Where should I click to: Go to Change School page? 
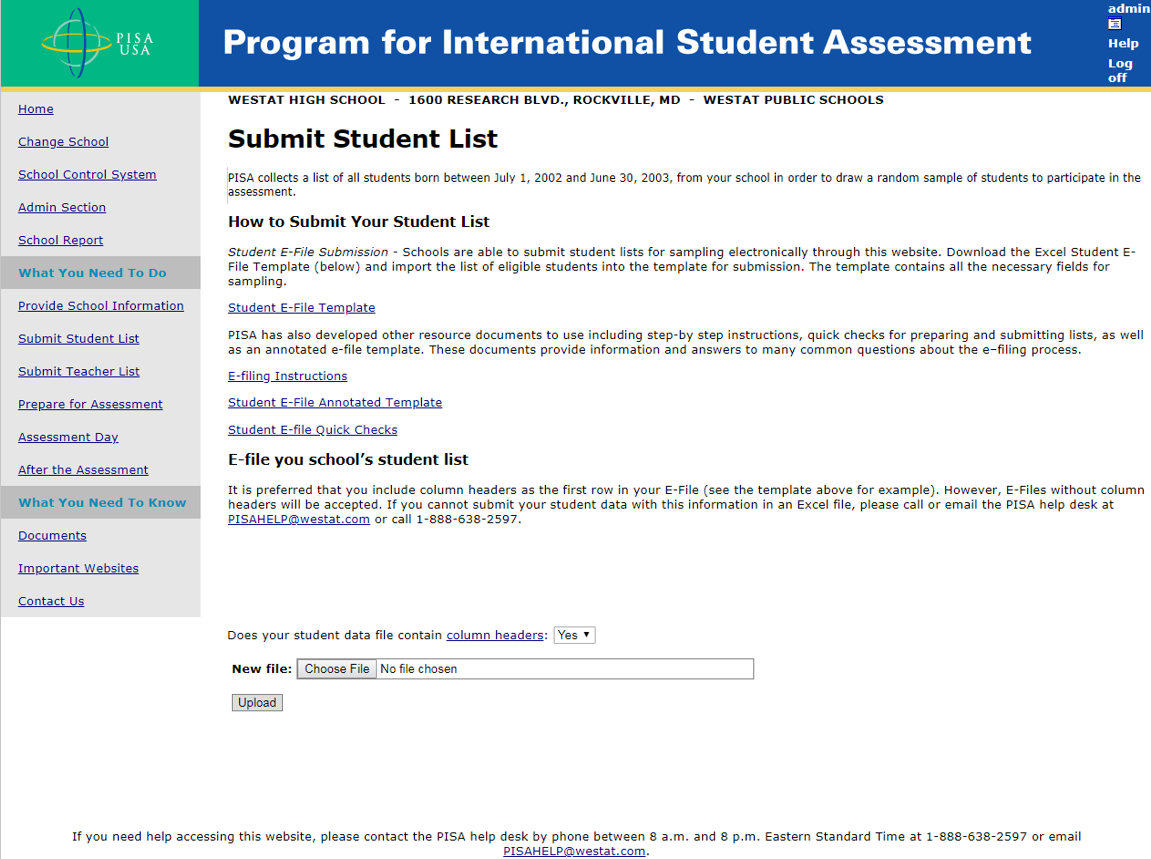click(x=63, y=142)
